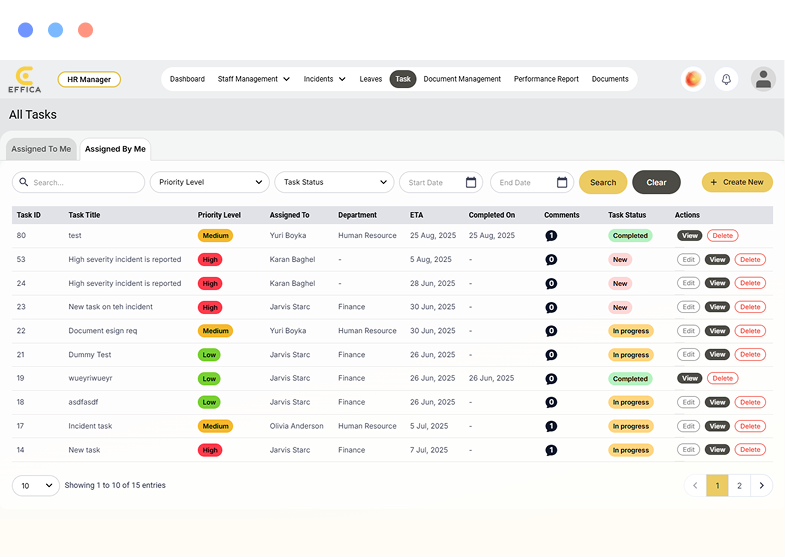Open the Start Date calendar icon
Image resolution: width=785 pixels, height=557 pixels.
pos(471,182)
